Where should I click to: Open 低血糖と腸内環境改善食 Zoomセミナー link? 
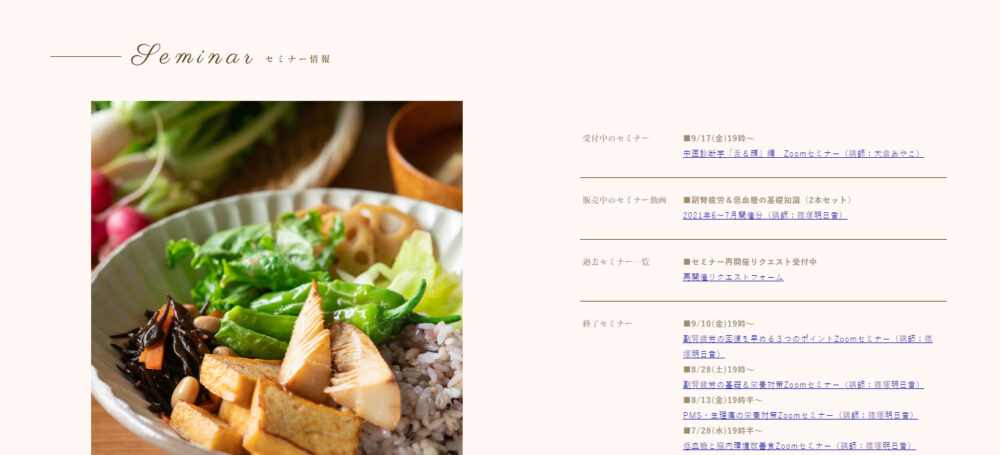coord(798,446)
